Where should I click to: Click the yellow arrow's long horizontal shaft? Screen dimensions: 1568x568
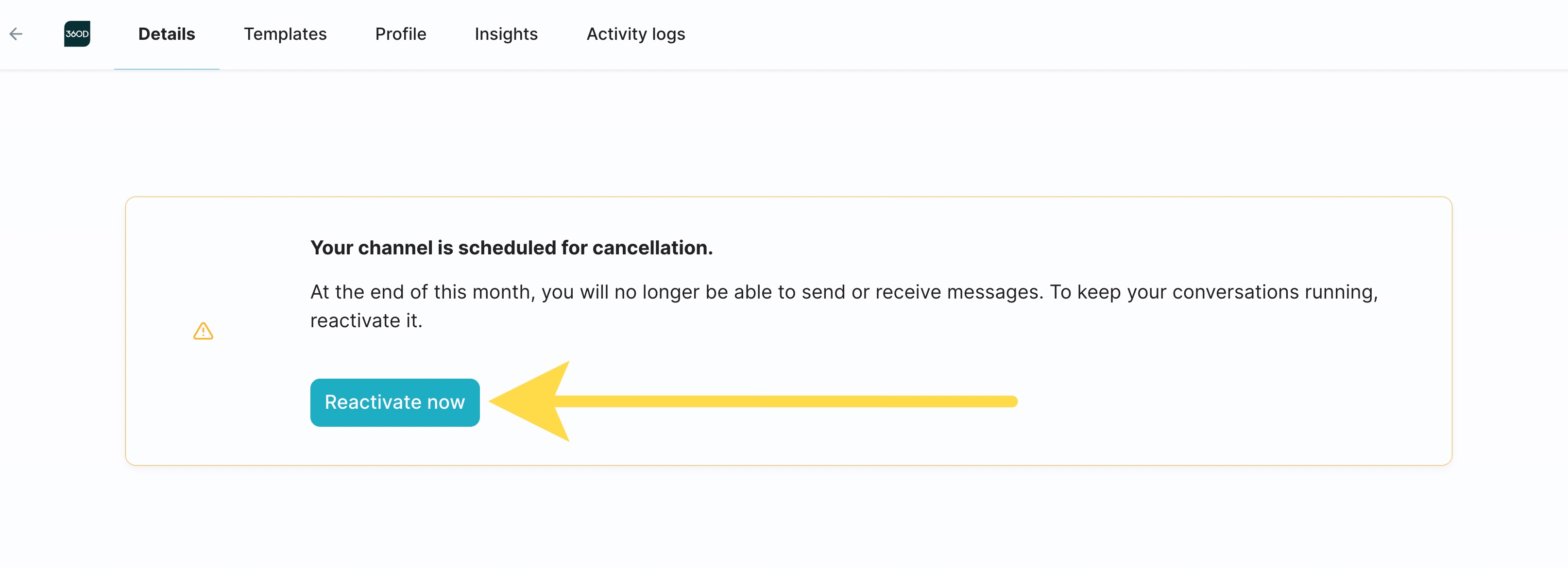point(785,401)
